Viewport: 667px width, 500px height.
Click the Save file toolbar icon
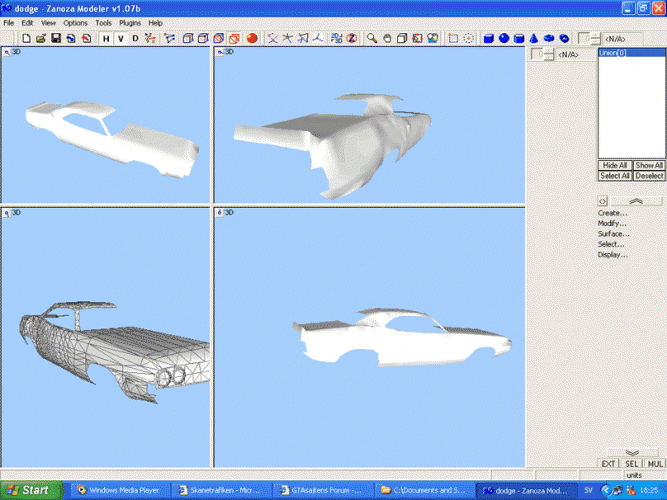(x=56, y=38)
